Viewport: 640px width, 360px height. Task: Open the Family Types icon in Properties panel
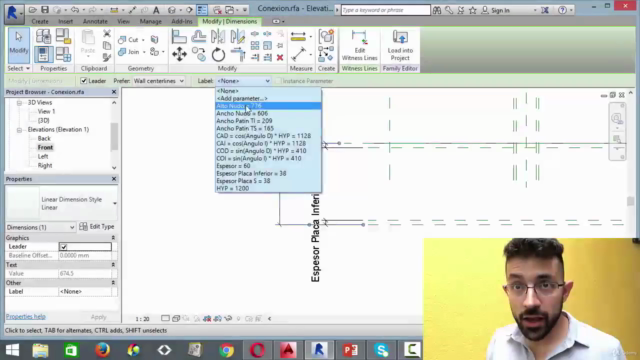(x=63, y=53)
